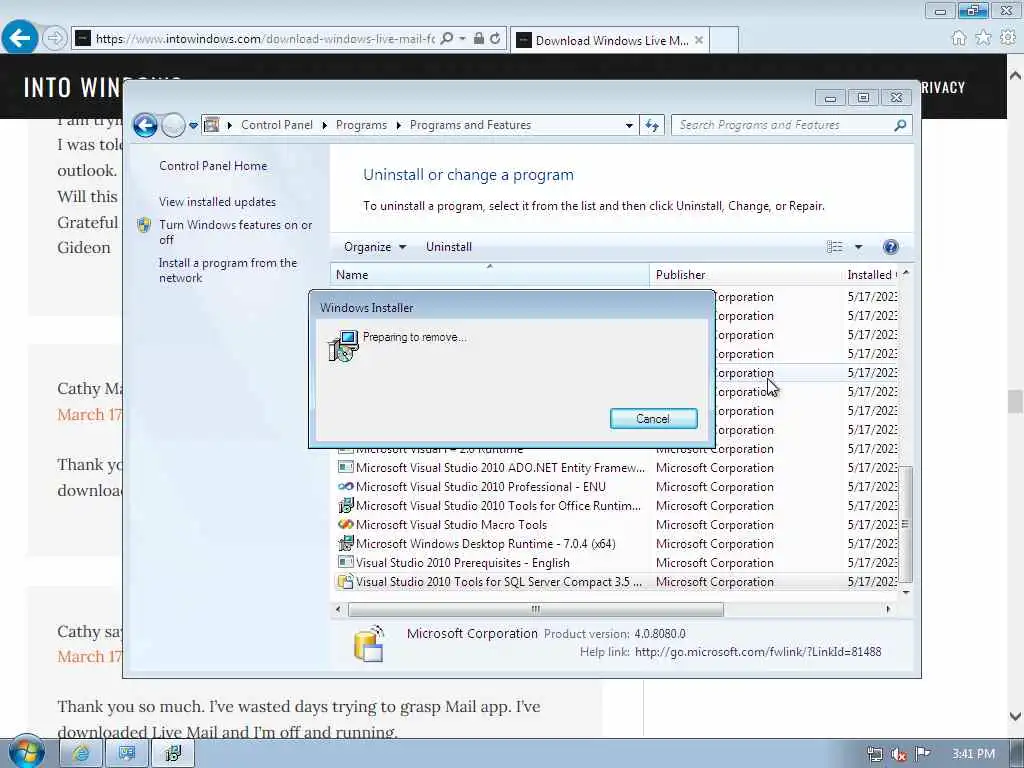Click the browser forward arrow button
The image size is (1024, 768).
point(55,38)
